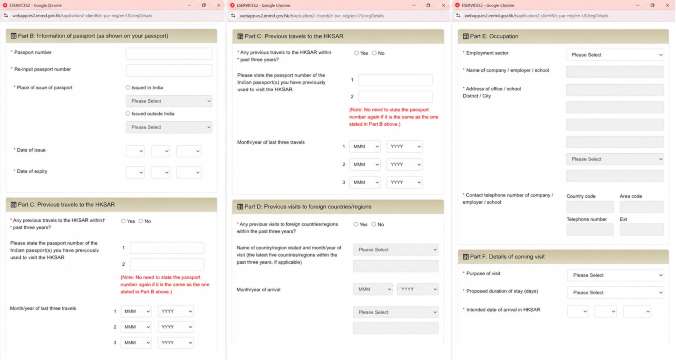Open the Proposed duration of stay dropdown
Image resolution: width=676 pixels, height=360 pixels.
pos(615,292)
